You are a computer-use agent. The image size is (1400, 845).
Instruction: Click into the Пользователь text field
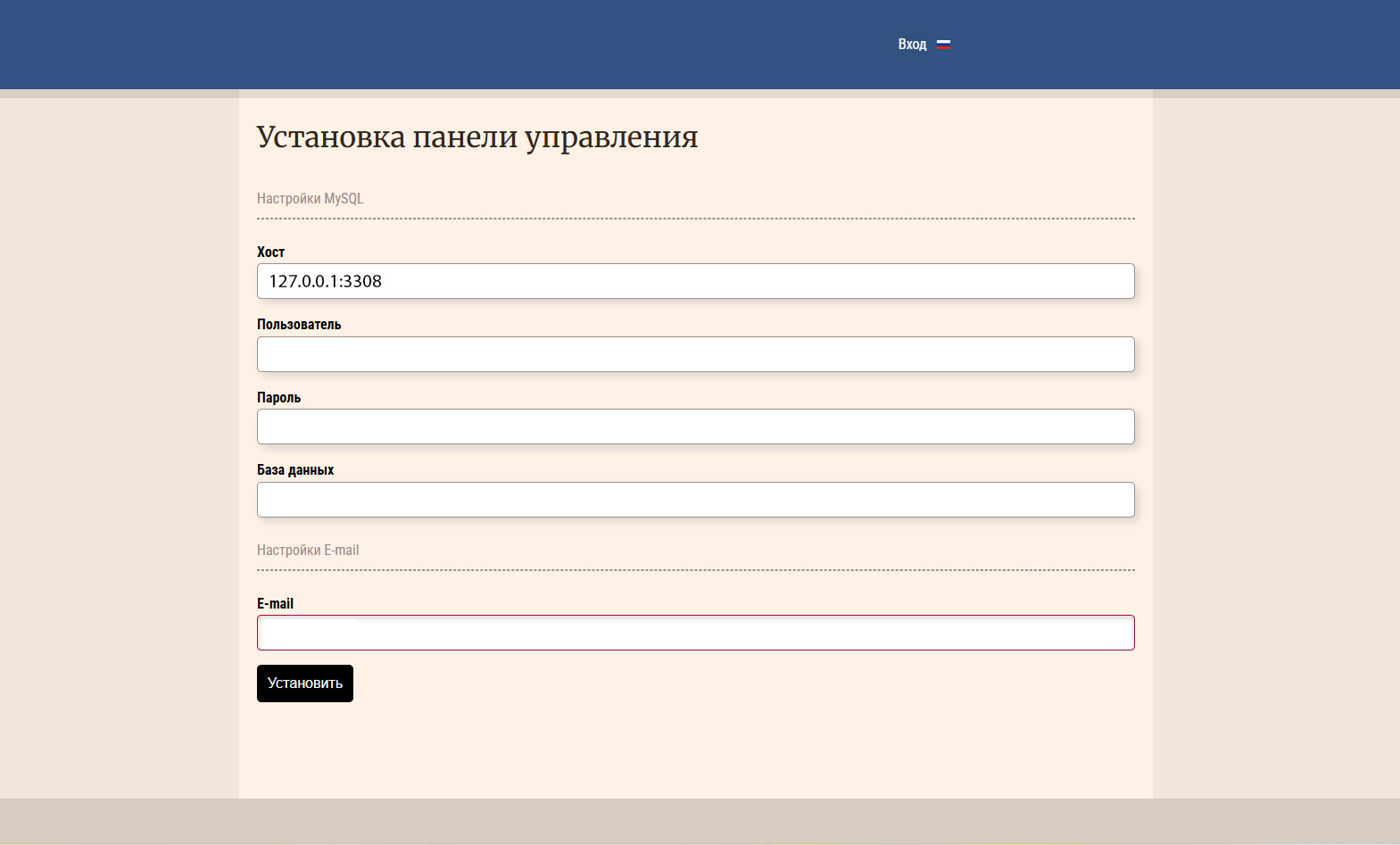coord(695,354)
